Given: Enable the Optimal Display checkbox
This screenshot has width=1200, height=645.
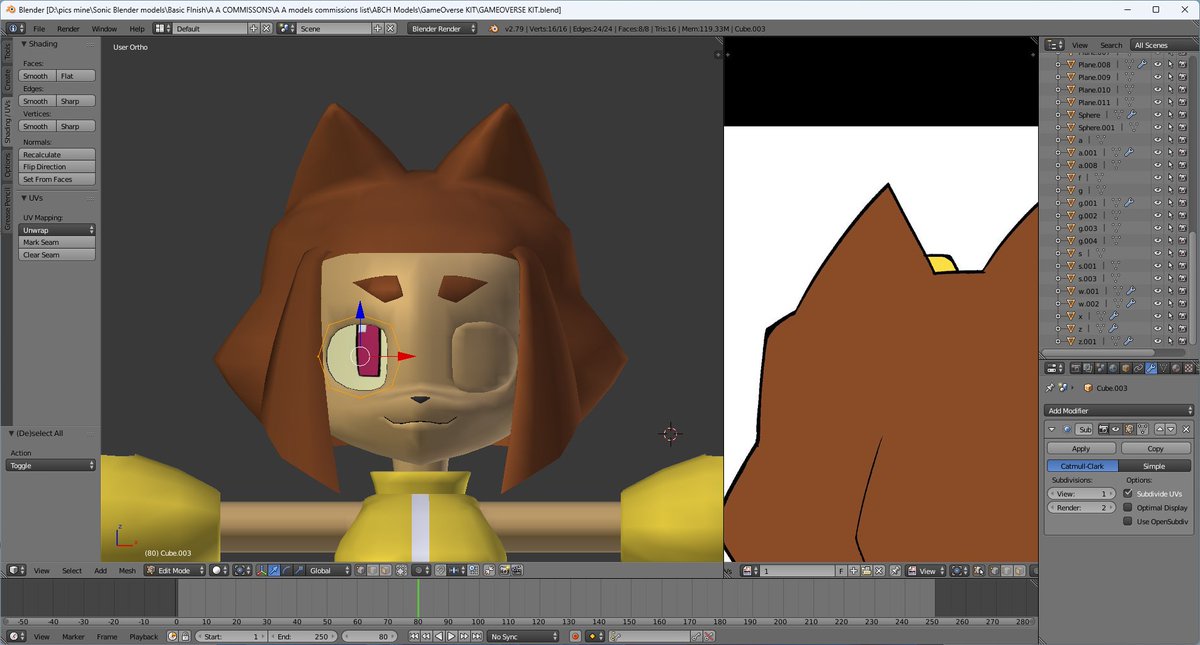Looking at the screenshot, I should 1128,507.
